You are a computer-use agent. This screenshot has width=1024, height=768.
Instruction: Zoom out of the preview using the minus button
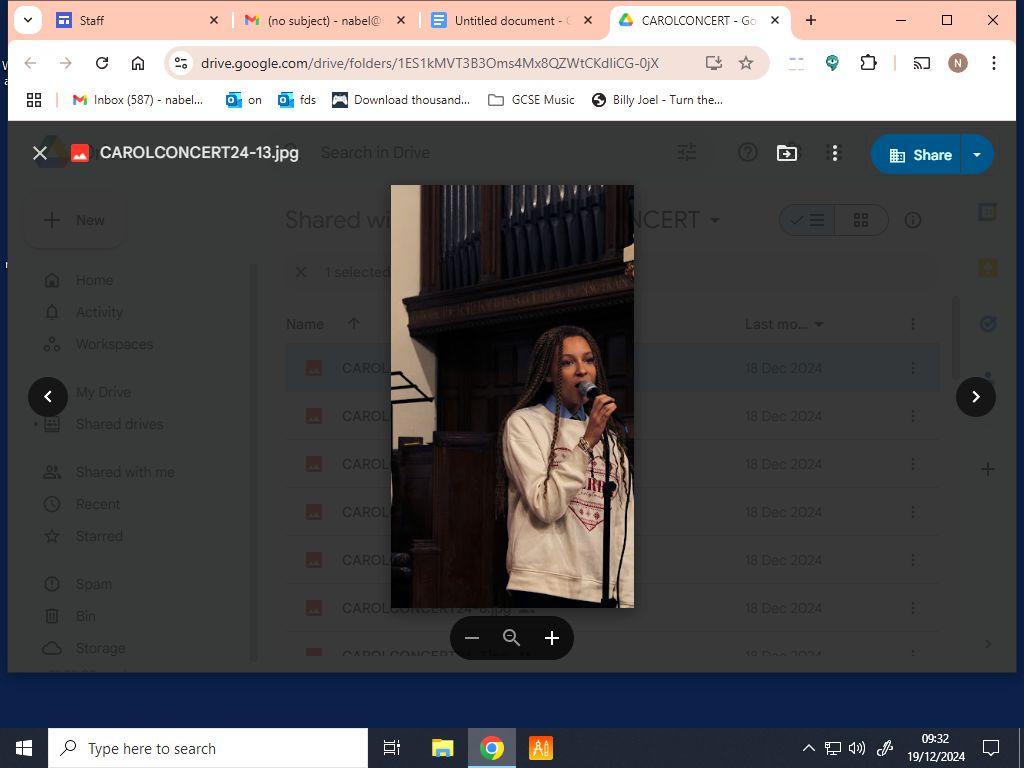pos(472,638)
